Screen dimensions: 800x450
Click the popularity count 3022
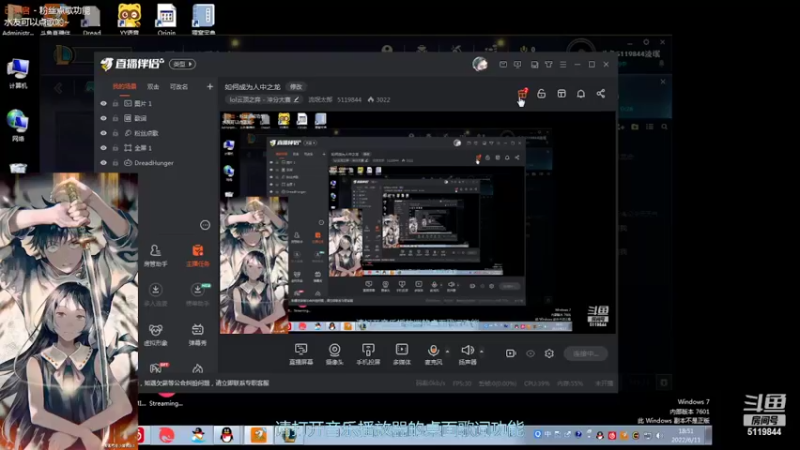pyautogui.click(x=379, y=100)
